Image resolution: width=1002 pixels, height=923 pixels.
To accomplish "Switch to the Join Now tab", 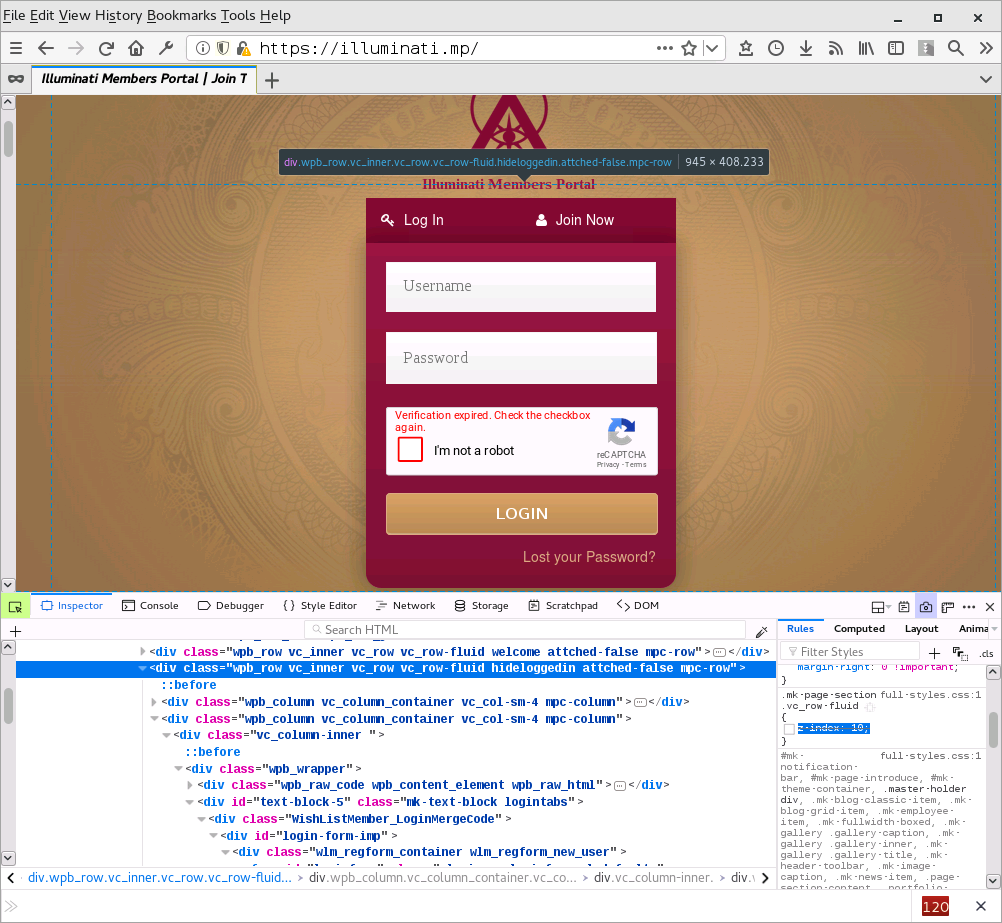I will click(574, 220).
